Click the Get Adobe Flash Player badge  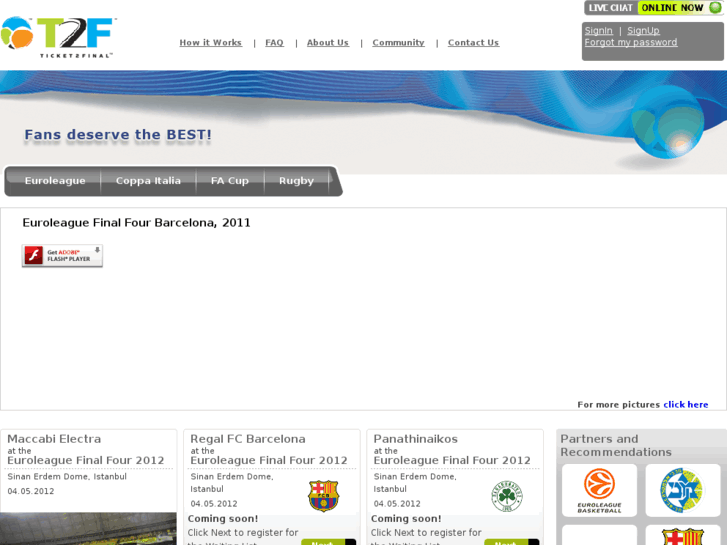pyautogui.click(x=62, y=256)
